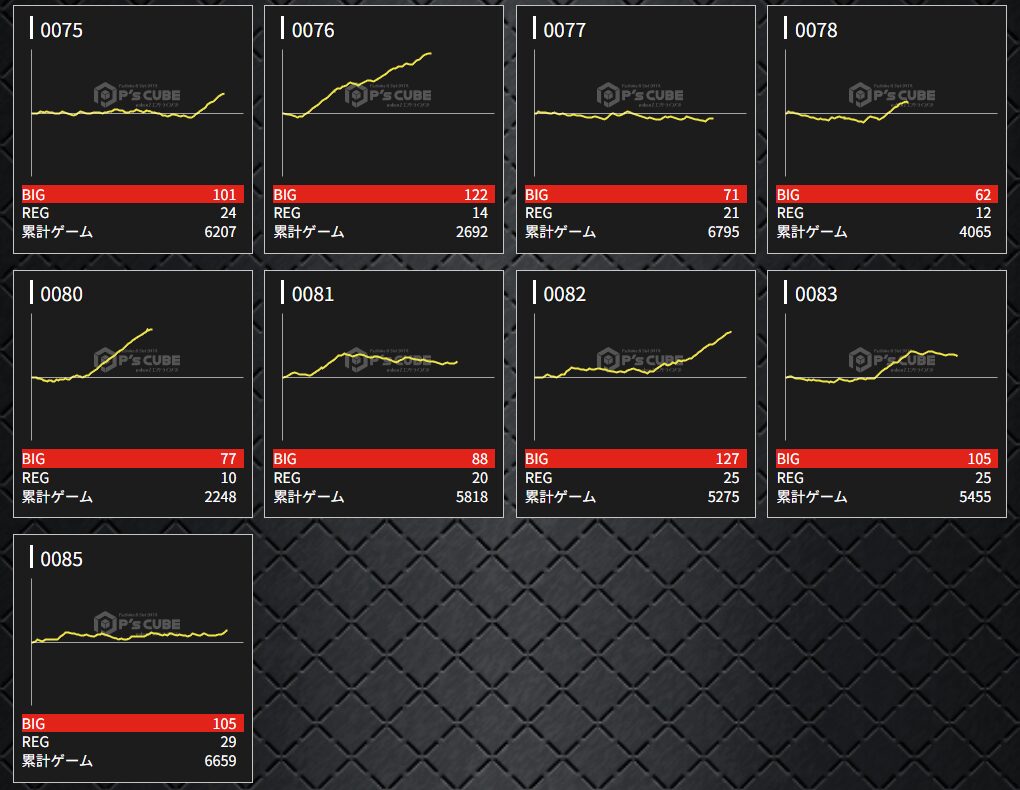Image resolution: width=1020 pixels, height=790 pixels.
Task: Click the P's CUBE watermark on graph 0076
Action: (x=389, y=95)
